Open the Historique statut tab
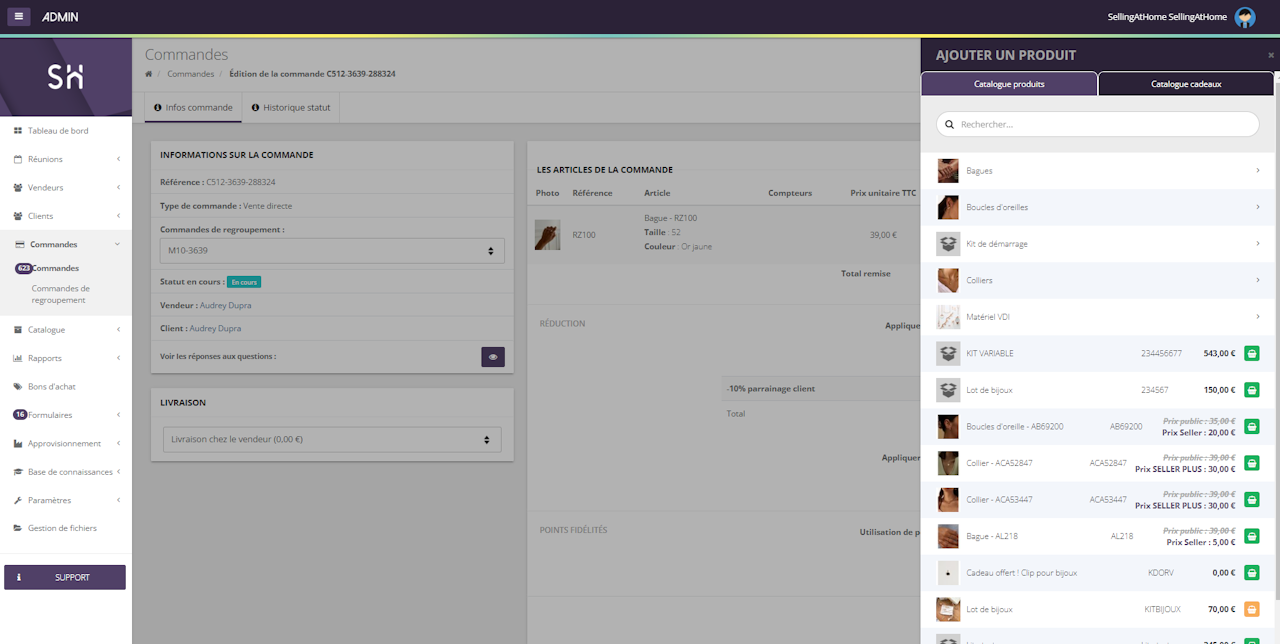1280x644 pixels. pyautogui.click(x=291, y=107)
